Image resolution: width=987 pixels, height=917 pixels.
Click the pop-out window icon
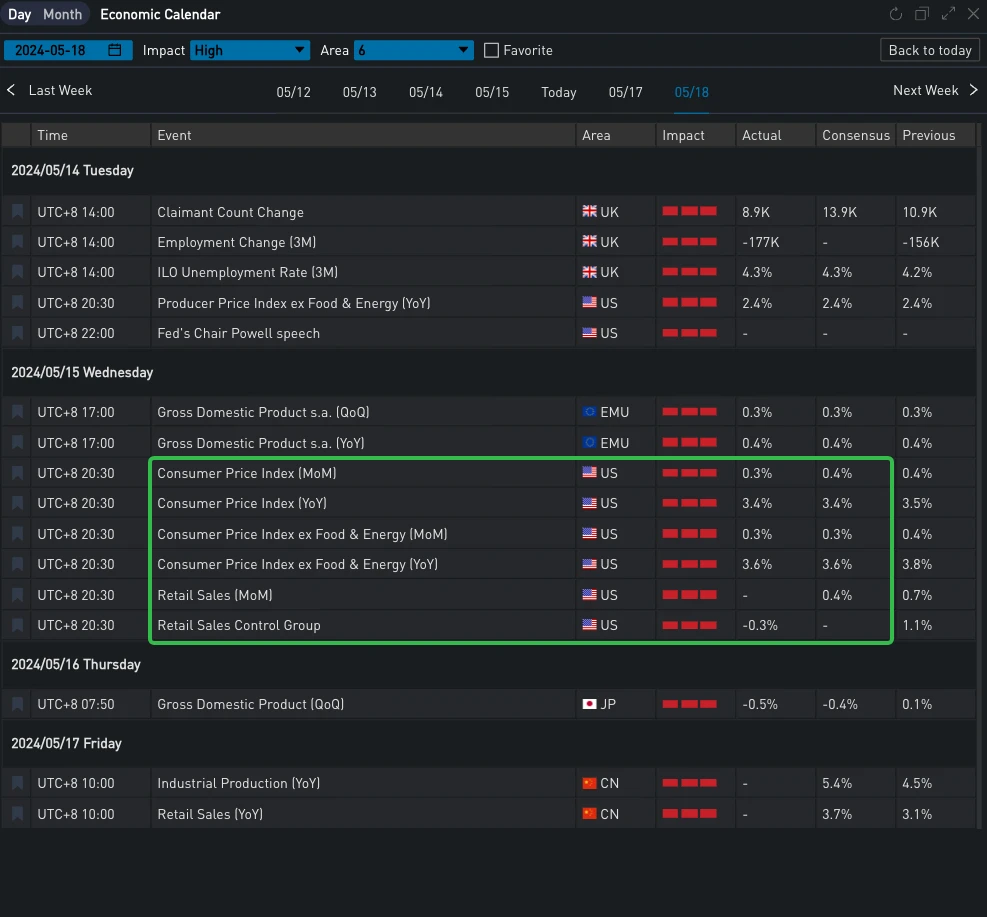point(922,14)
